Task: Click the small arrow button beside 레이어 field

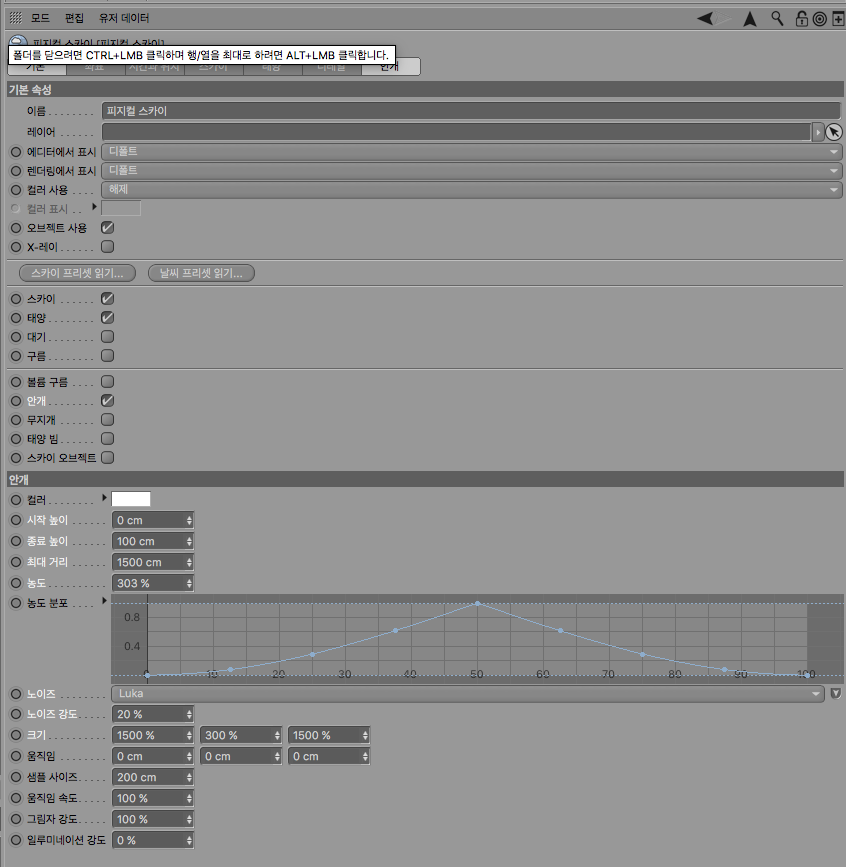Action: [x=818, y=132]
